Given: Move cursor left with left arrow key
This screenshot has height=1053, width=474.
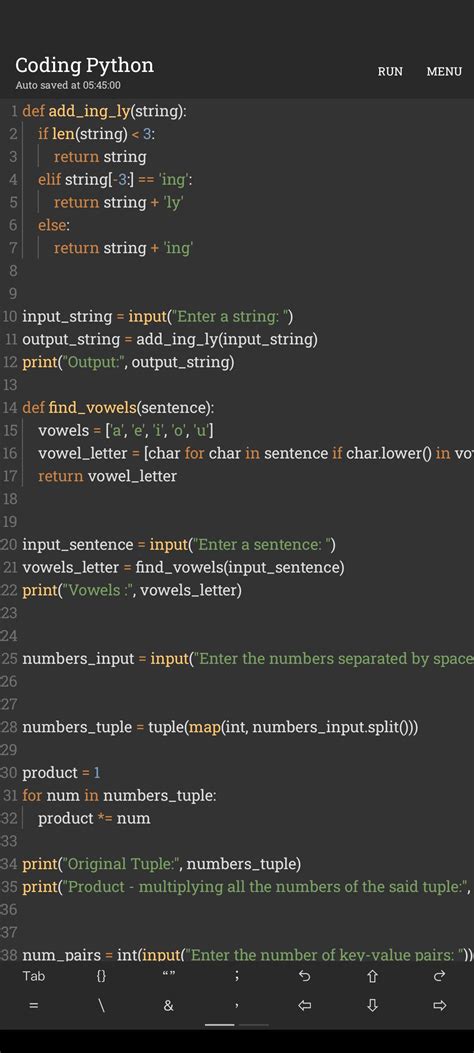Looking at the screenshot, I should (304, 1005).
